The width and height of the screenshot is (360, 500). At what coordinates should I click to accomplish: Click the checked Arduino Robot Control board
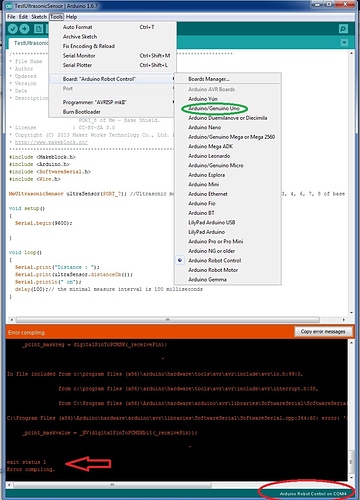point(228,260)
